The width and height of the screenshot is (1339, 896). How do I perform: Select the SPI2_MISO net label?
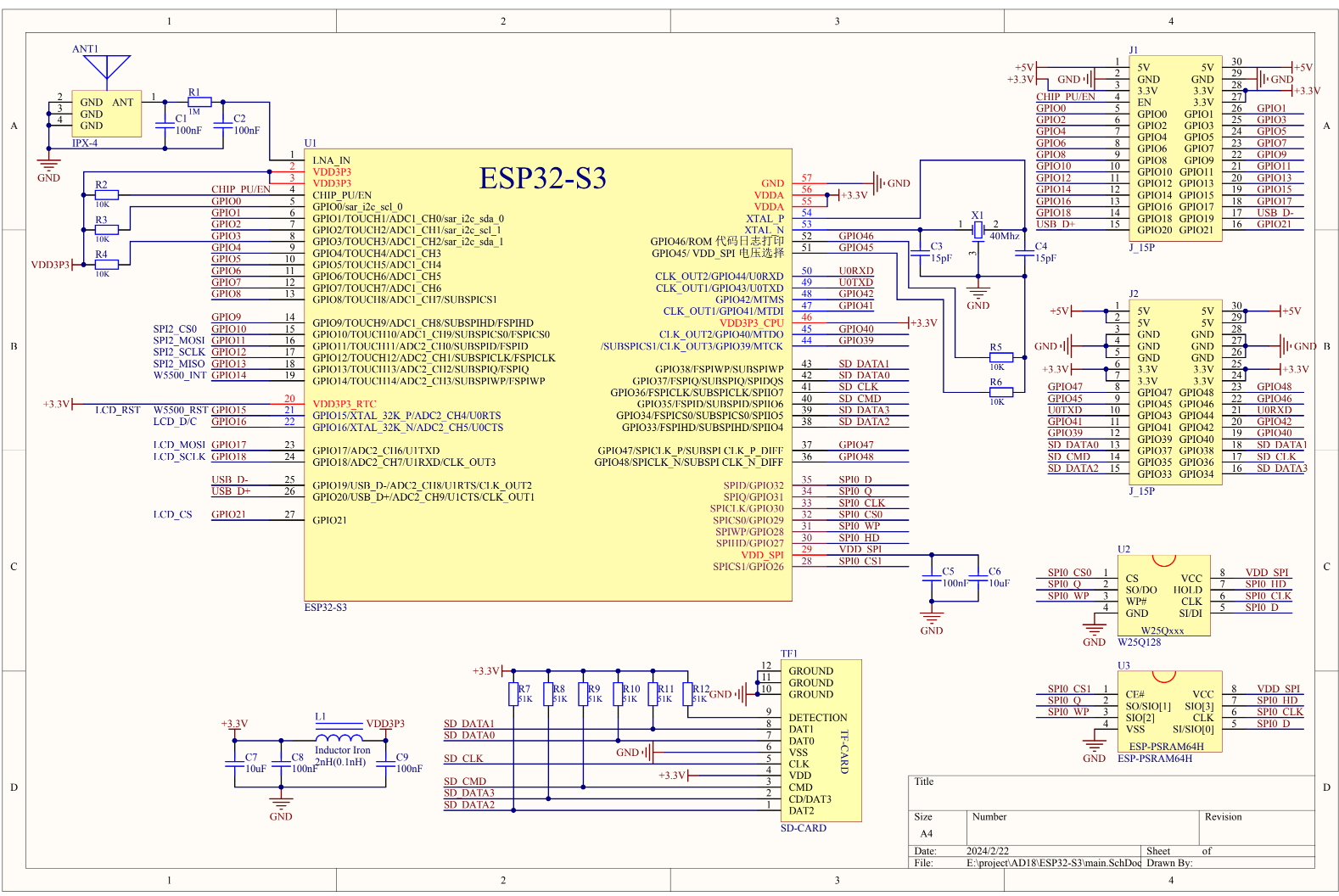click(179, 364)
